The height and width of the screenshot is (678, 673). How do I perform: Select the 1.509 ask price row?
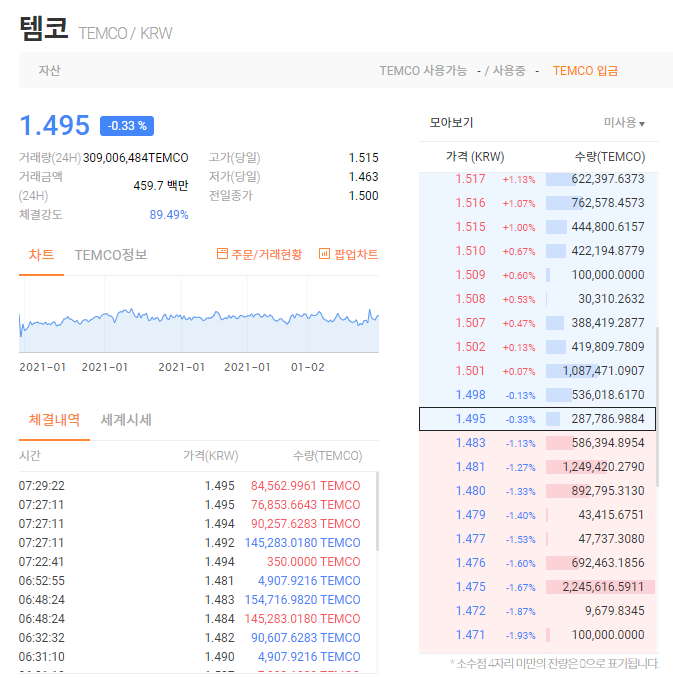[x=537, y=275]
